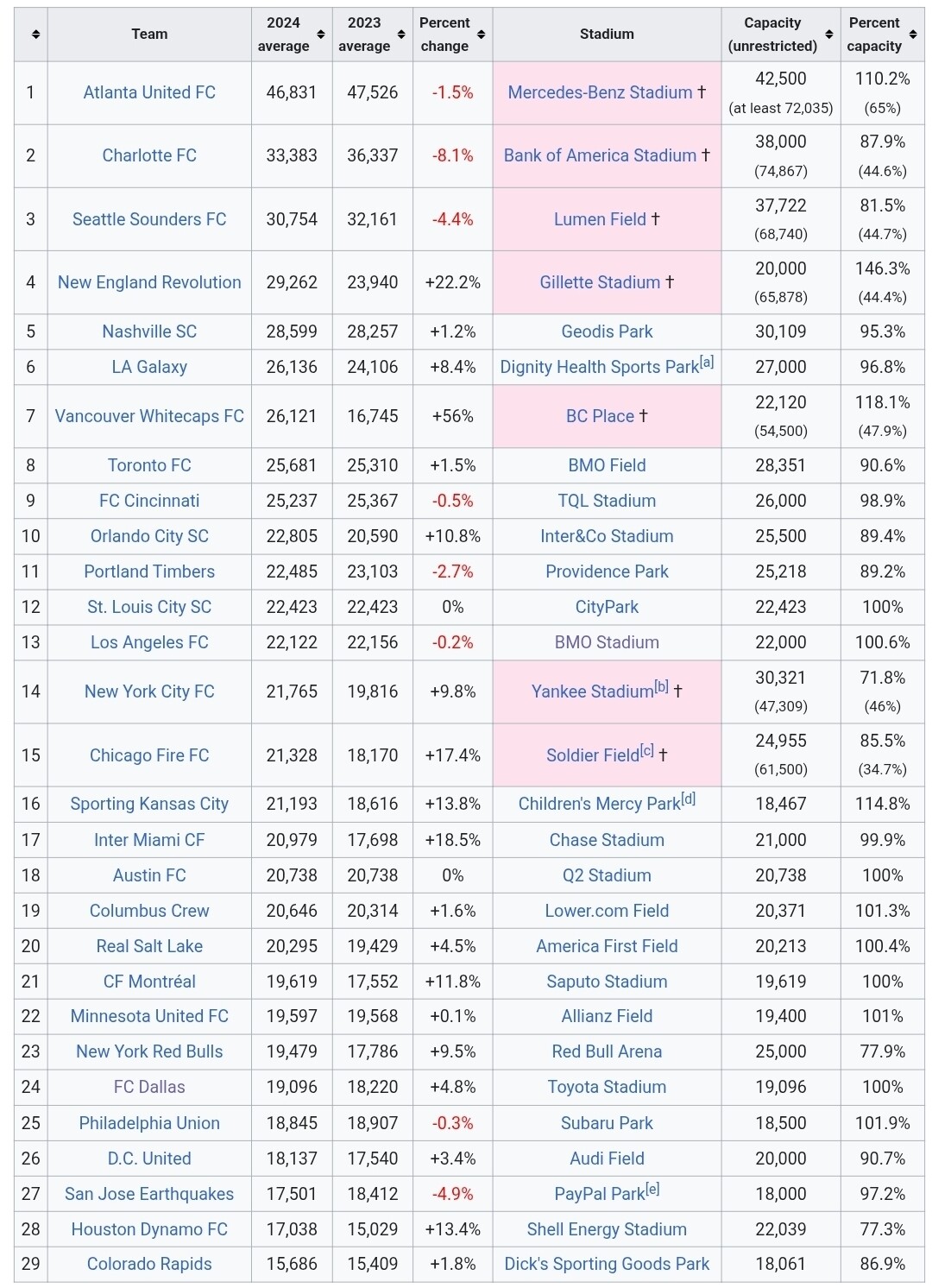This screenshot has height=1288, width=932.
Task: Open footnote [e] after PayPal Park
Action: click(652, 1190)
